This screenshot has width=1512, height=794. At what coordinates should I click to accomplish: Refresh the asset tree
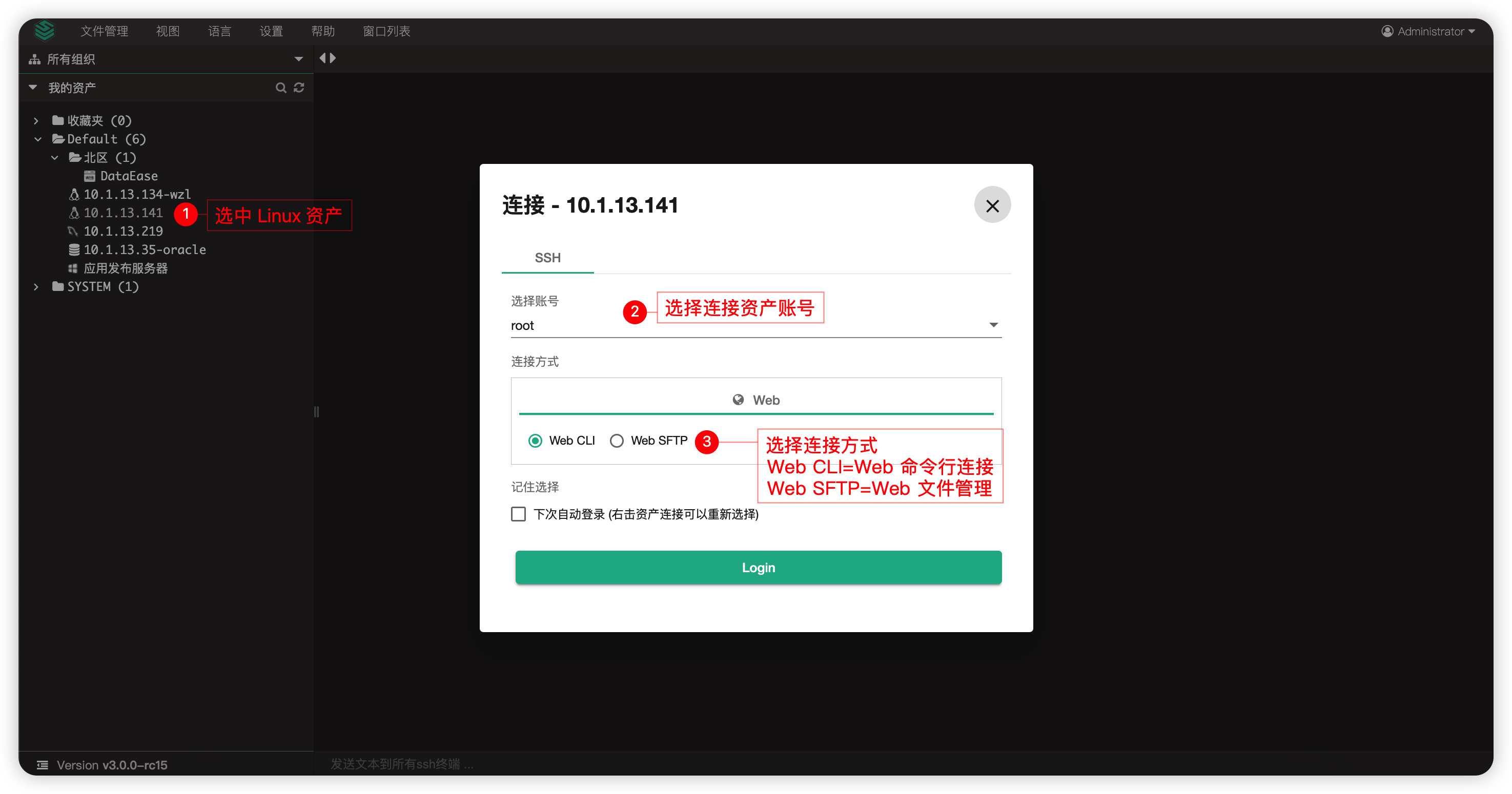tap(299, 87)
